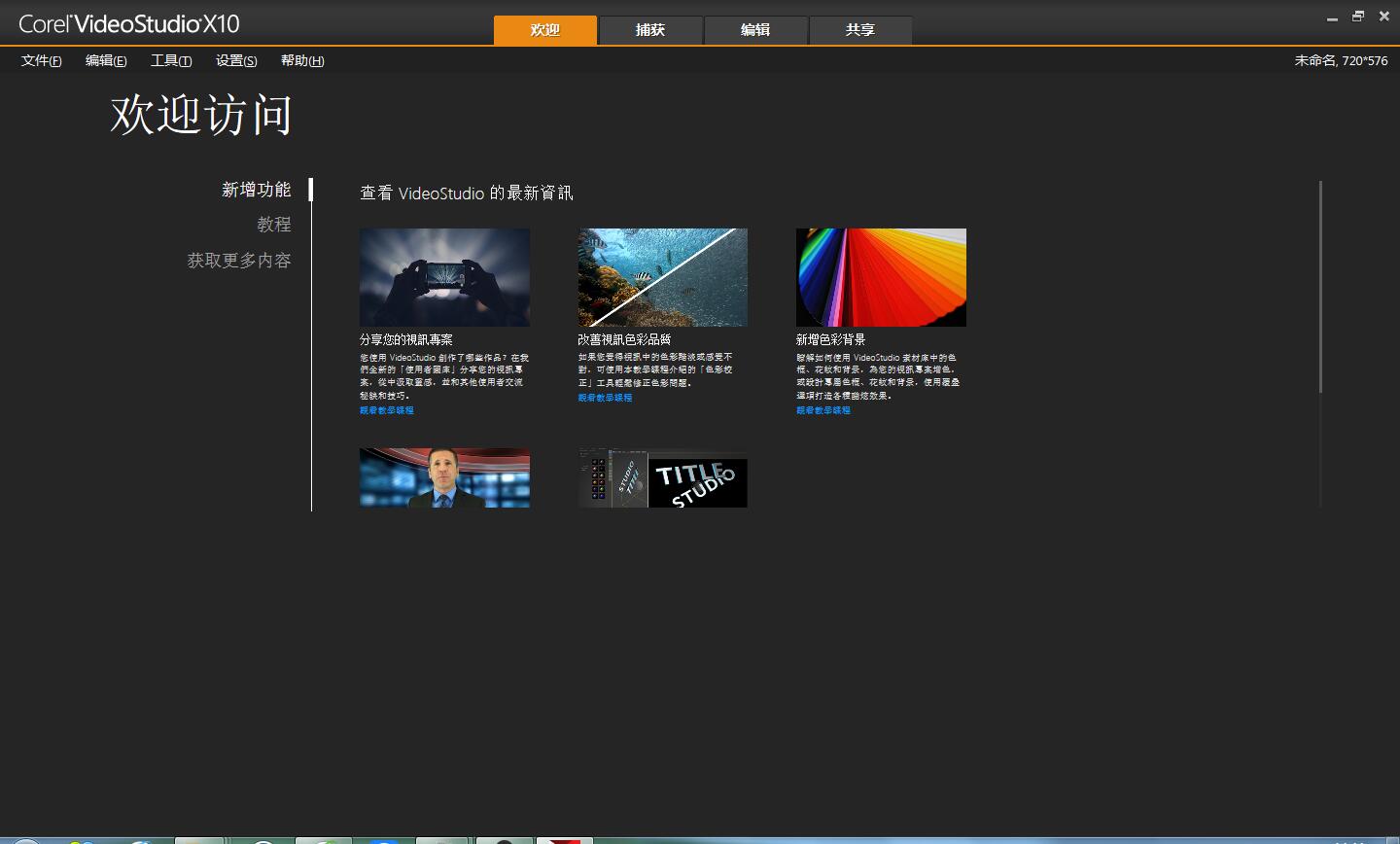The image size is (1400, 844).
Task: Select 新增功能 in the welcome sidebar
Action: [x=257, y=190]
